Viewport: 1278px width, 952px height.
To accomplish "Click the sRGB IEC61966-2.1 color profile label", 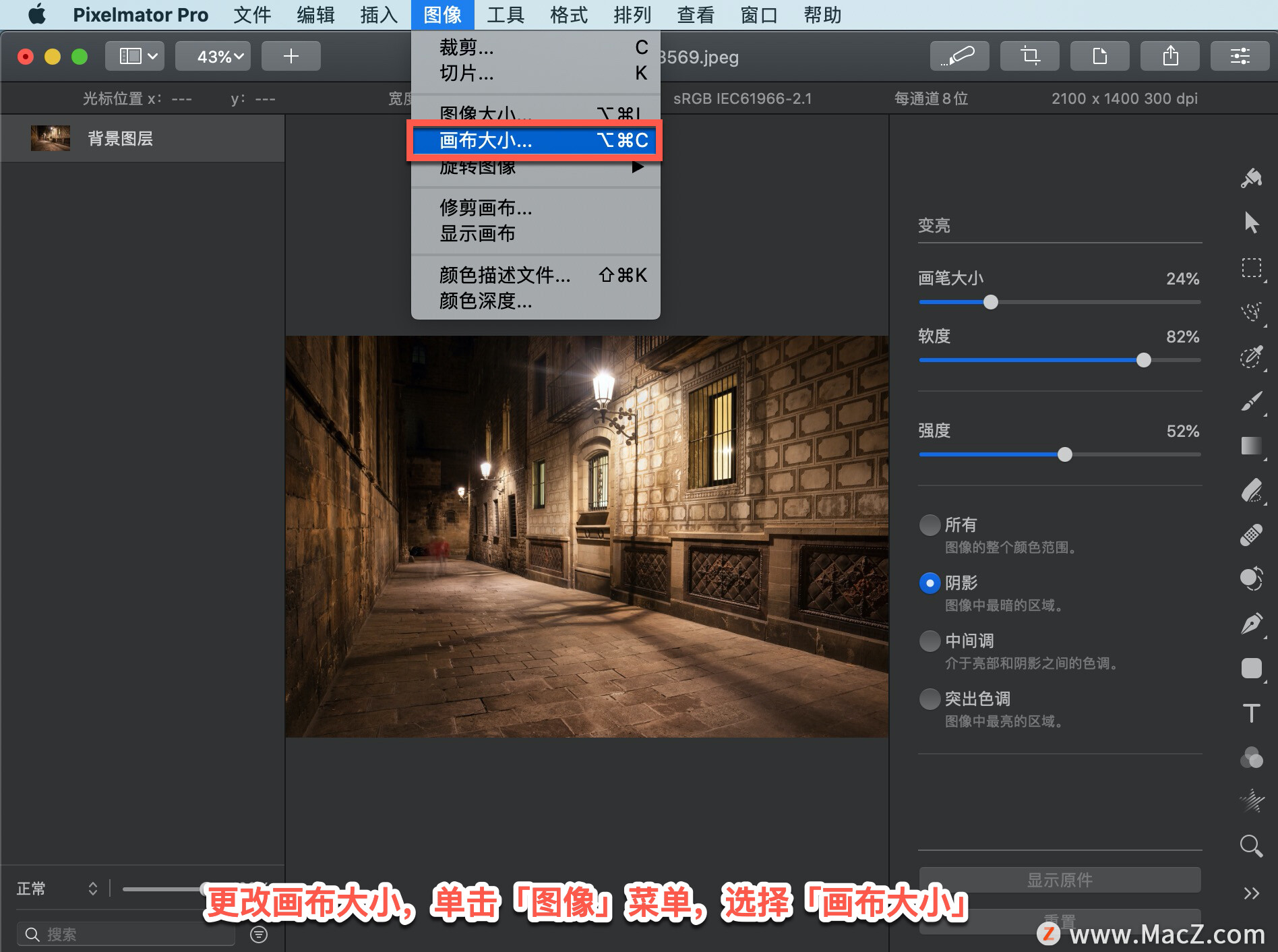I will point(742,98).
